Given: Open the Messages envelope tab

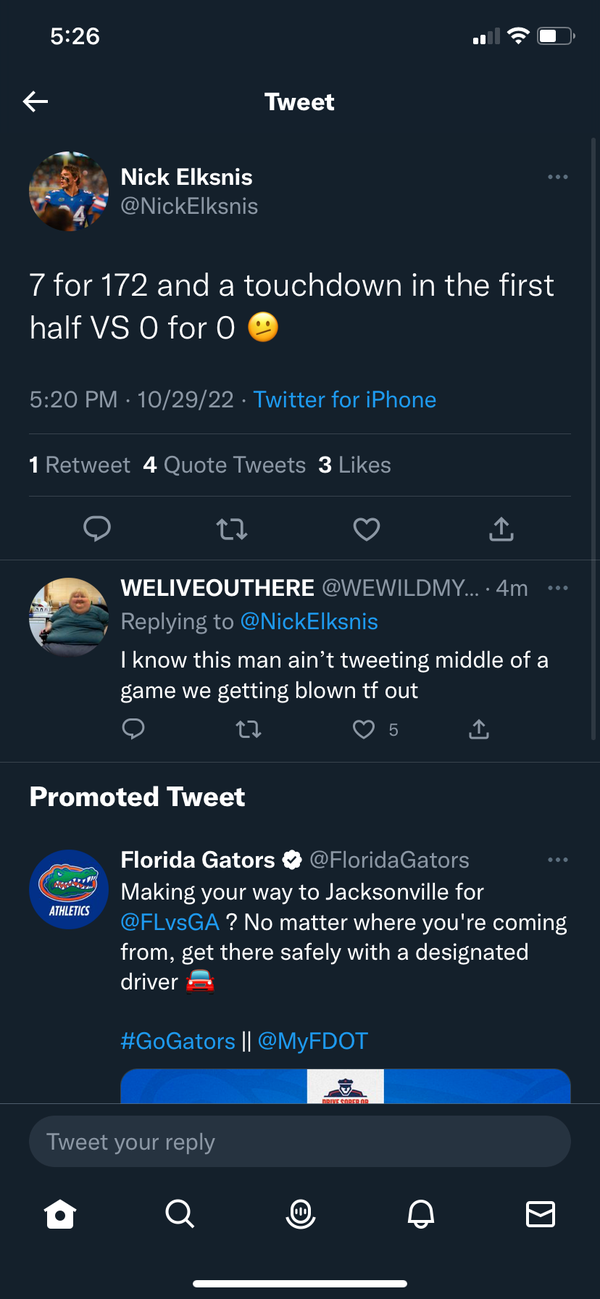Looking at the screenshot, I should coord(540,1214).
